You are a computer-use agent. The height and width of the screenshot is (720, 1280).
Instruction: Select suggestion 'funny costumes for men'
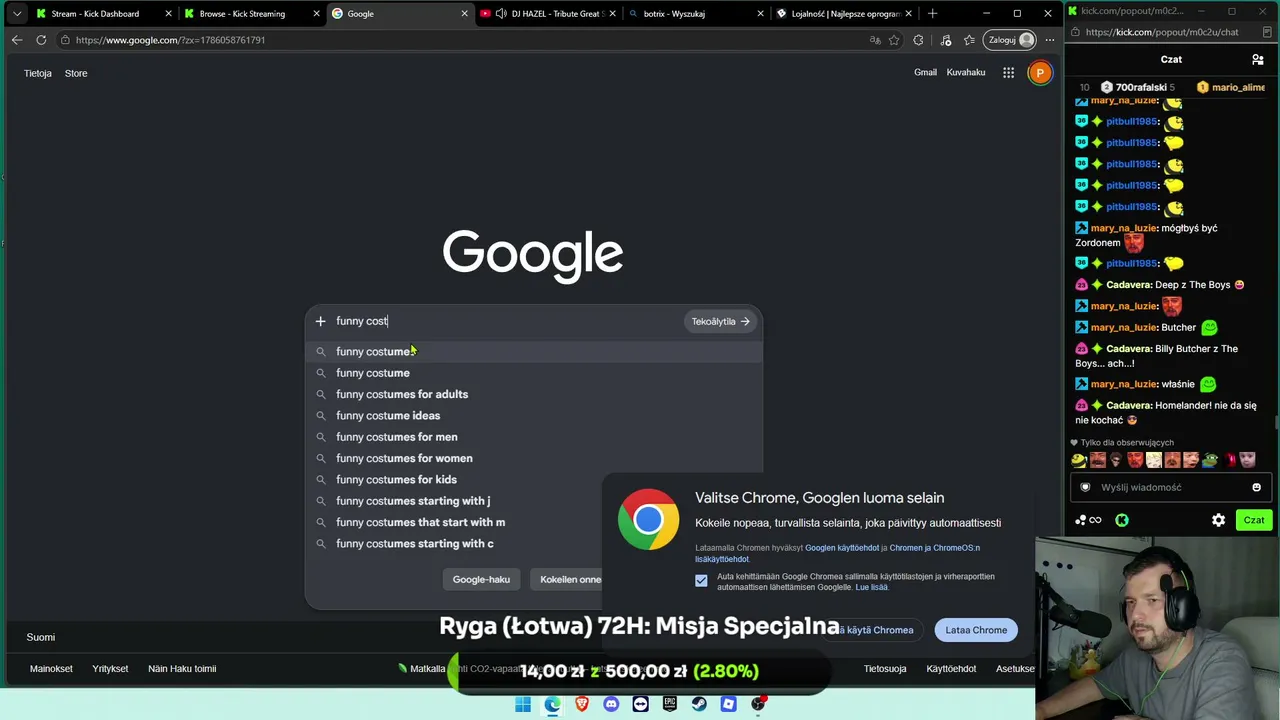[534, 437]
